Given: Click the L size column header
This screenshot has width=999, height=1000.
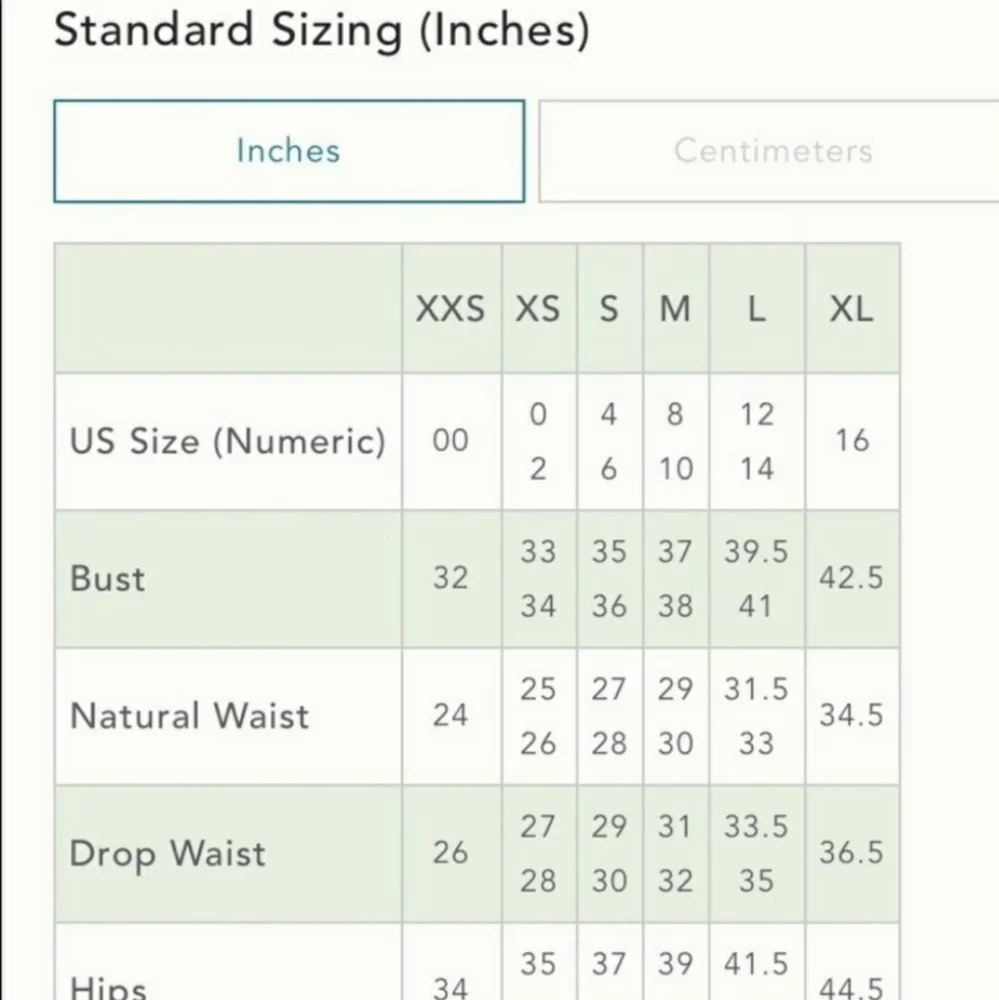Looking at the screenshot, I should coord(756,309).
